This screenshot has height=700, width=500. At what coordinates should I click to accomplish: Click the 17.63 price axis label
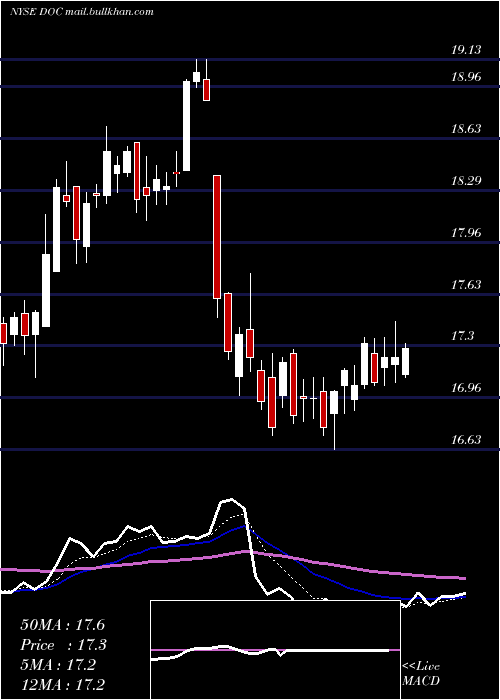467,284
